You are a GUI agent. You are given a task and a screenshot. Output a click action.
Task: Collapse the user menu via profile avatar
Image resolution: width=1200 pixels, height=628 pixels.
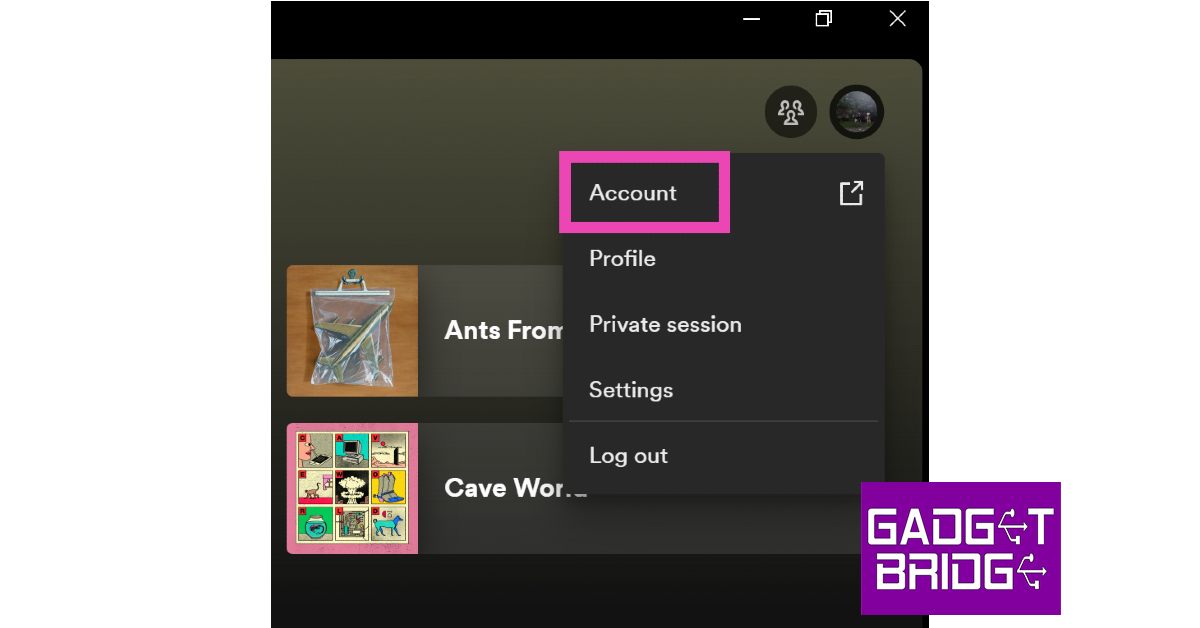coord(856,112)
